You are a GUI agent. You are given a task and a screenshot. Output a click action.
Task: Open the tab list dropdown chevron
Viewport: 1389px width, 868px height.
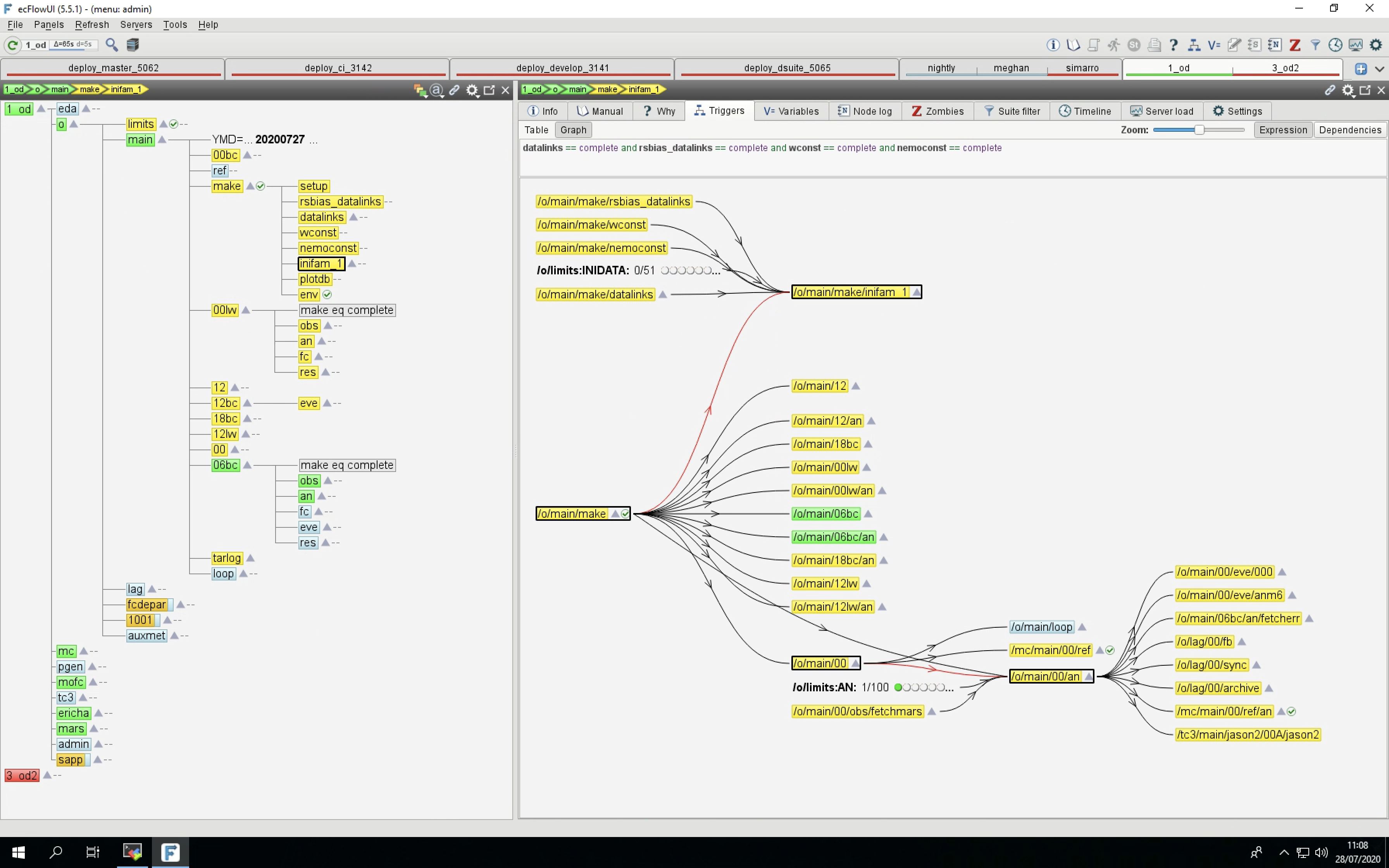(x=1379, y=69)
